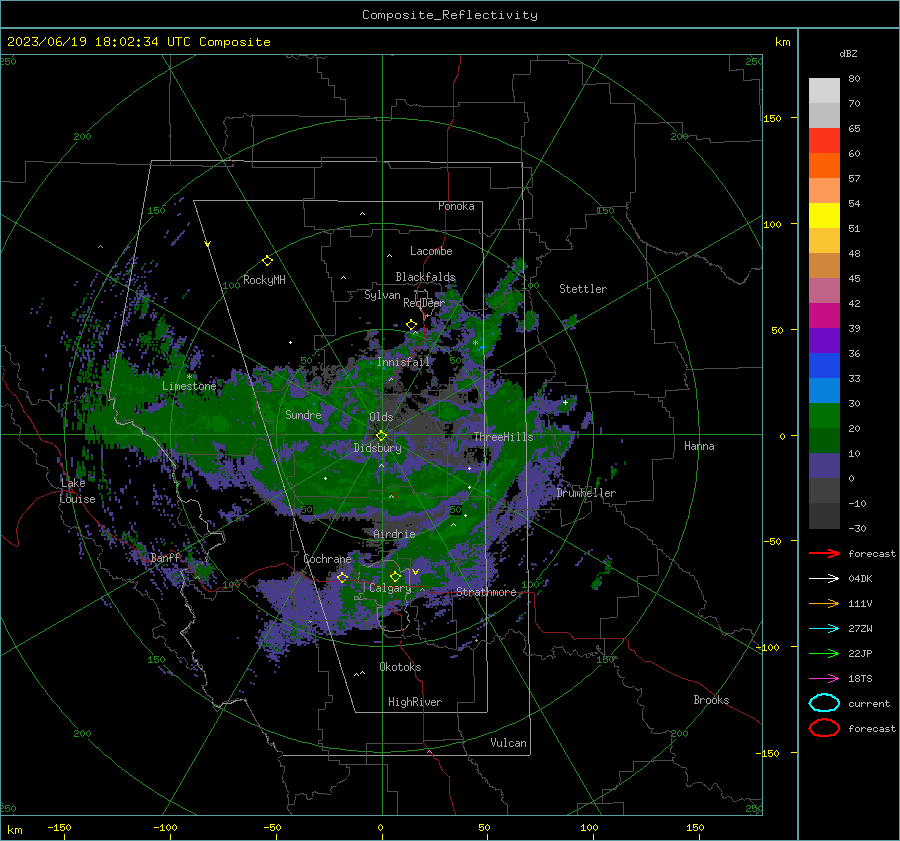Image resolution: width=900 pixels, height=841 pixels.
Task: Select the cyan 27ZW arrow icon
Action: (824, 629)
